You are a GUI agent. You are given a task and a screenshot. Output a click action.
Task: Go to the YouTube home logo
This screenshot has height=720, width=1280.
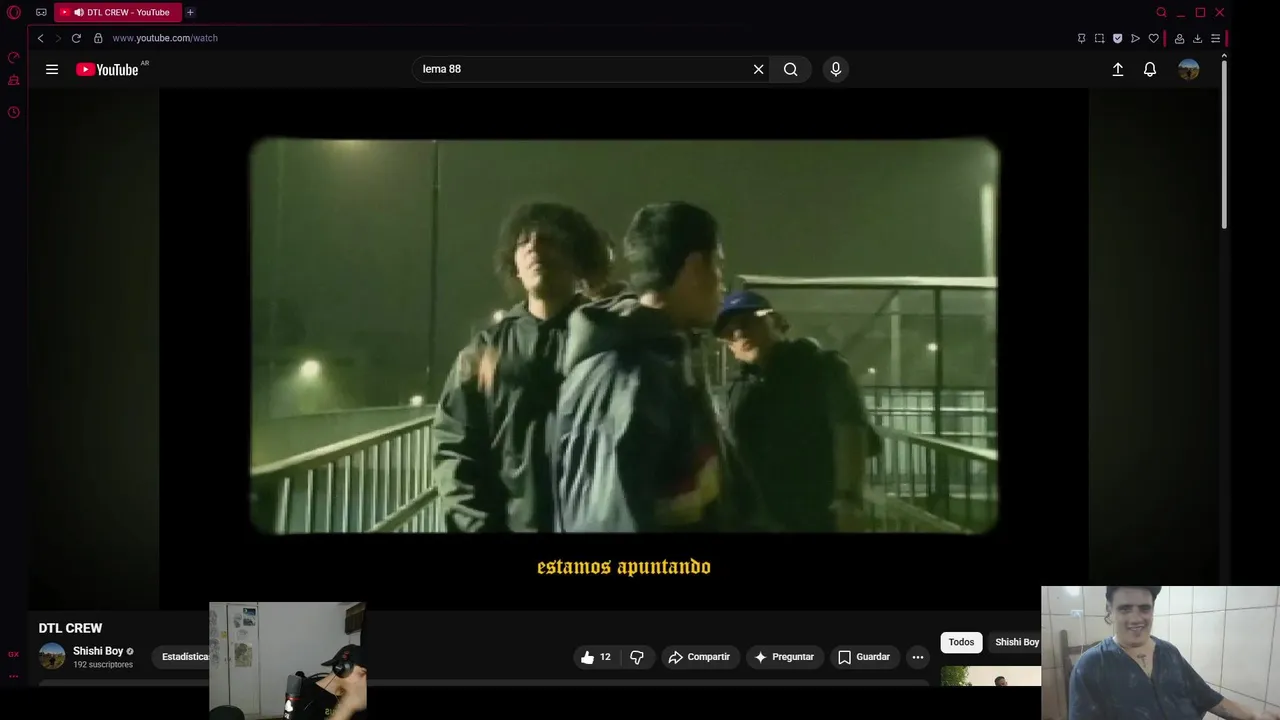tap(108, 69)
